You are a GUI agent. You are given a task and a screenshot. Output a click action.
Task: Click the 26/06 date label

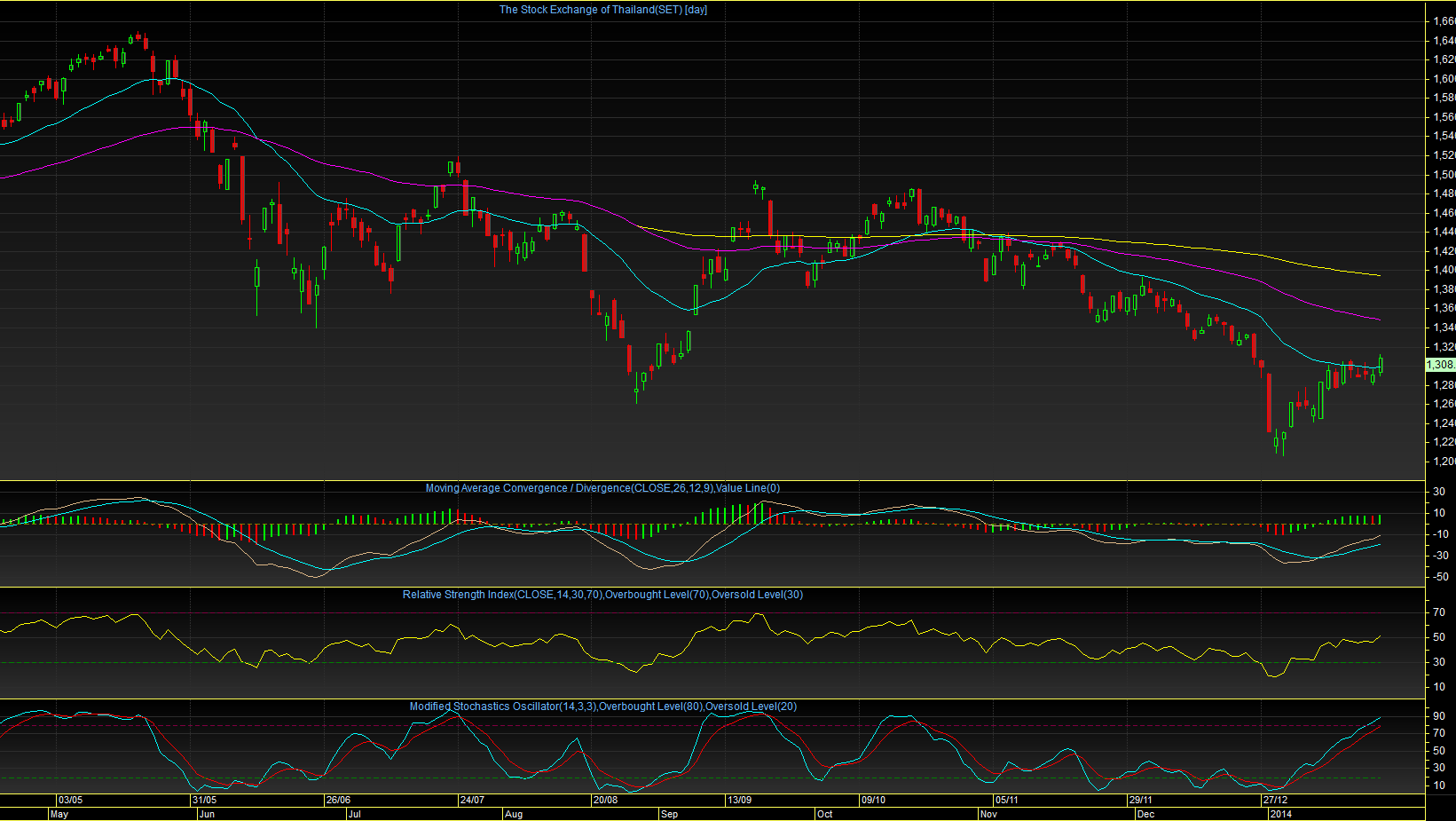point(338,801)
